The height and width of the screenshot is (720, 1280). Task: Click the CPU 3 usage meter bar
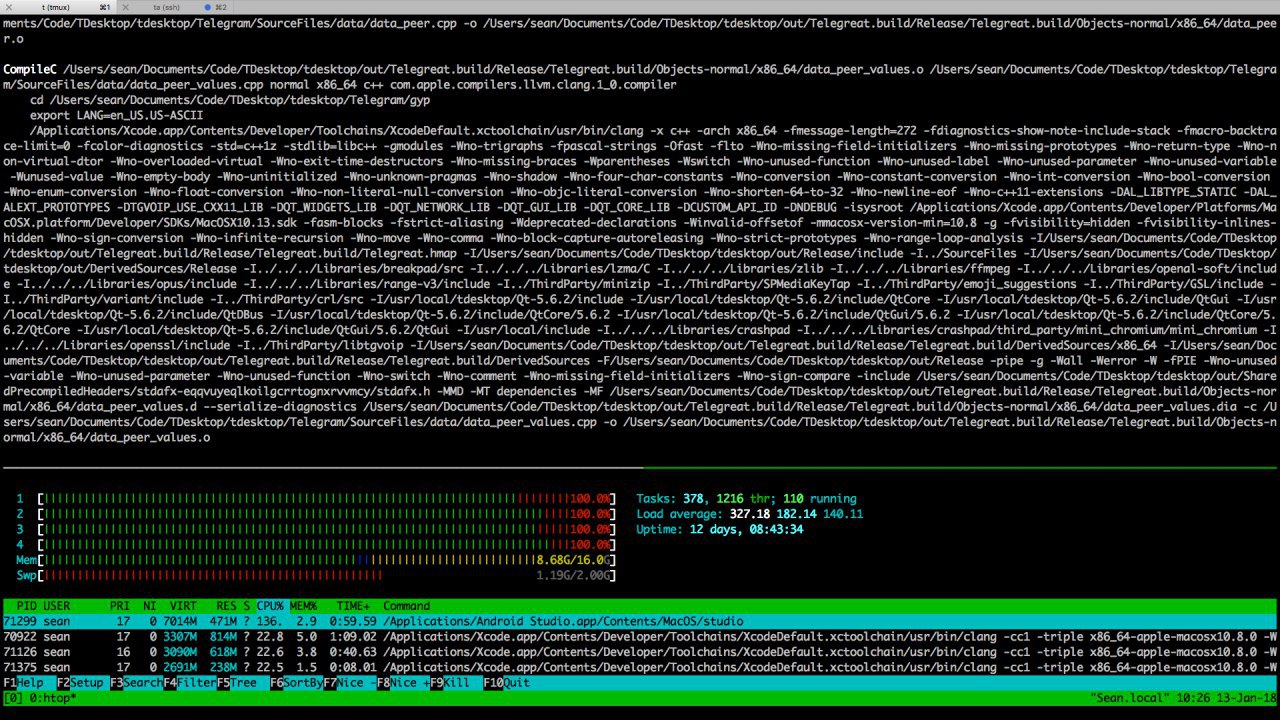pyautogui.click(x=326, y=529)
